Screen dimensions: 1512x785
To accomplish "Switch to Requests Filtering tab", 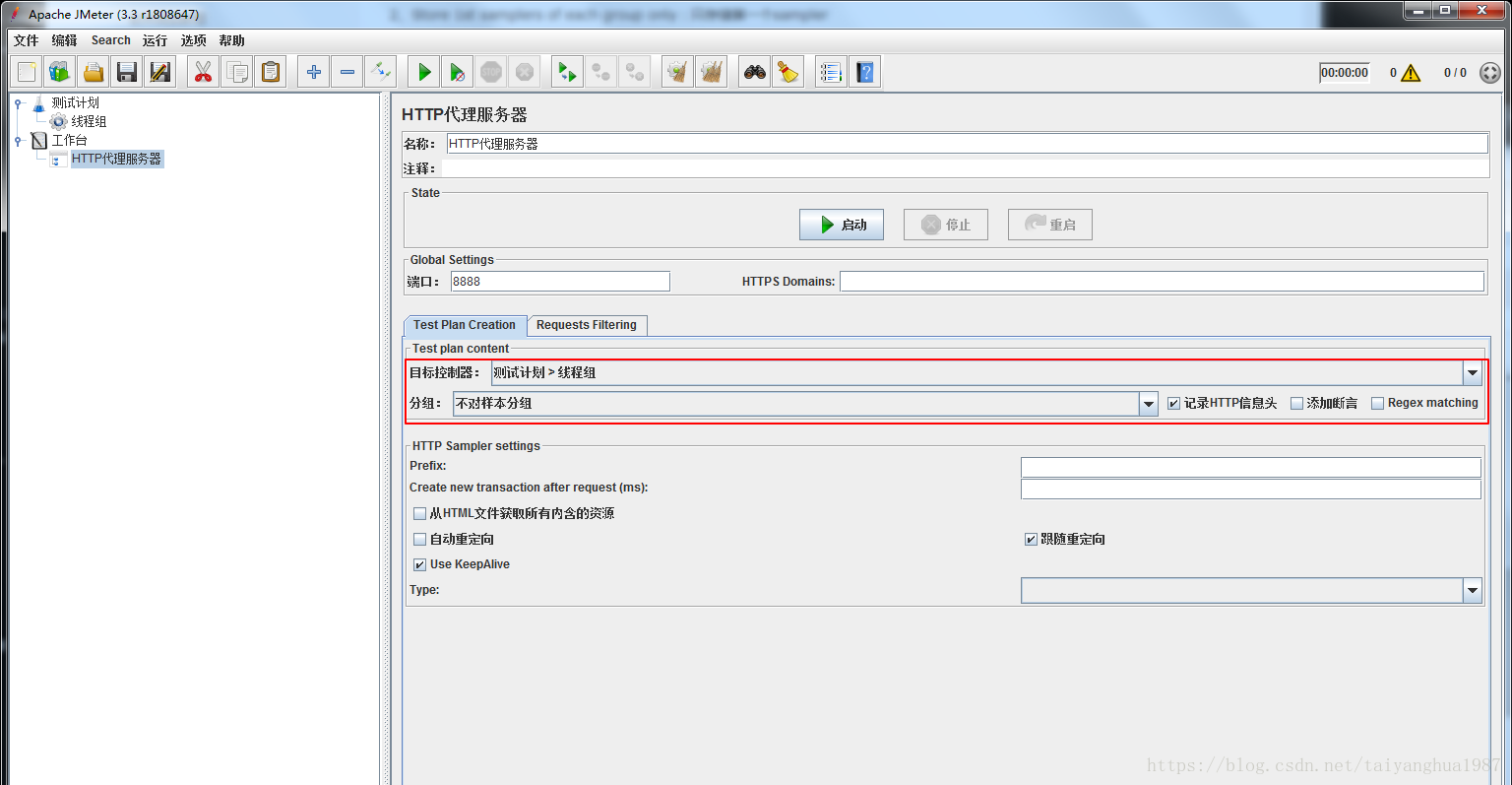I will point(587,325).
